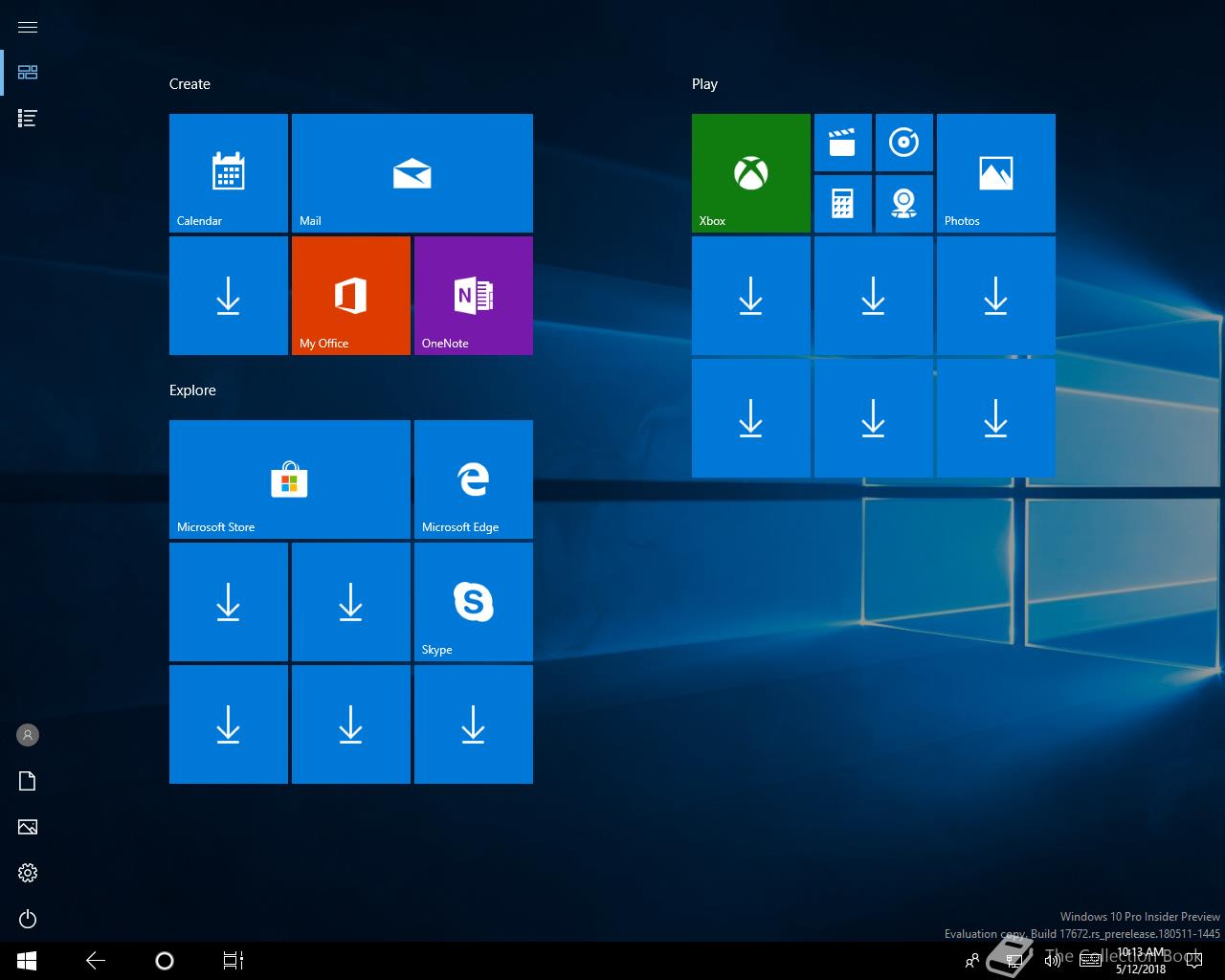
Task: Expand the hamburger menu in Start
Action: [28, 27]
